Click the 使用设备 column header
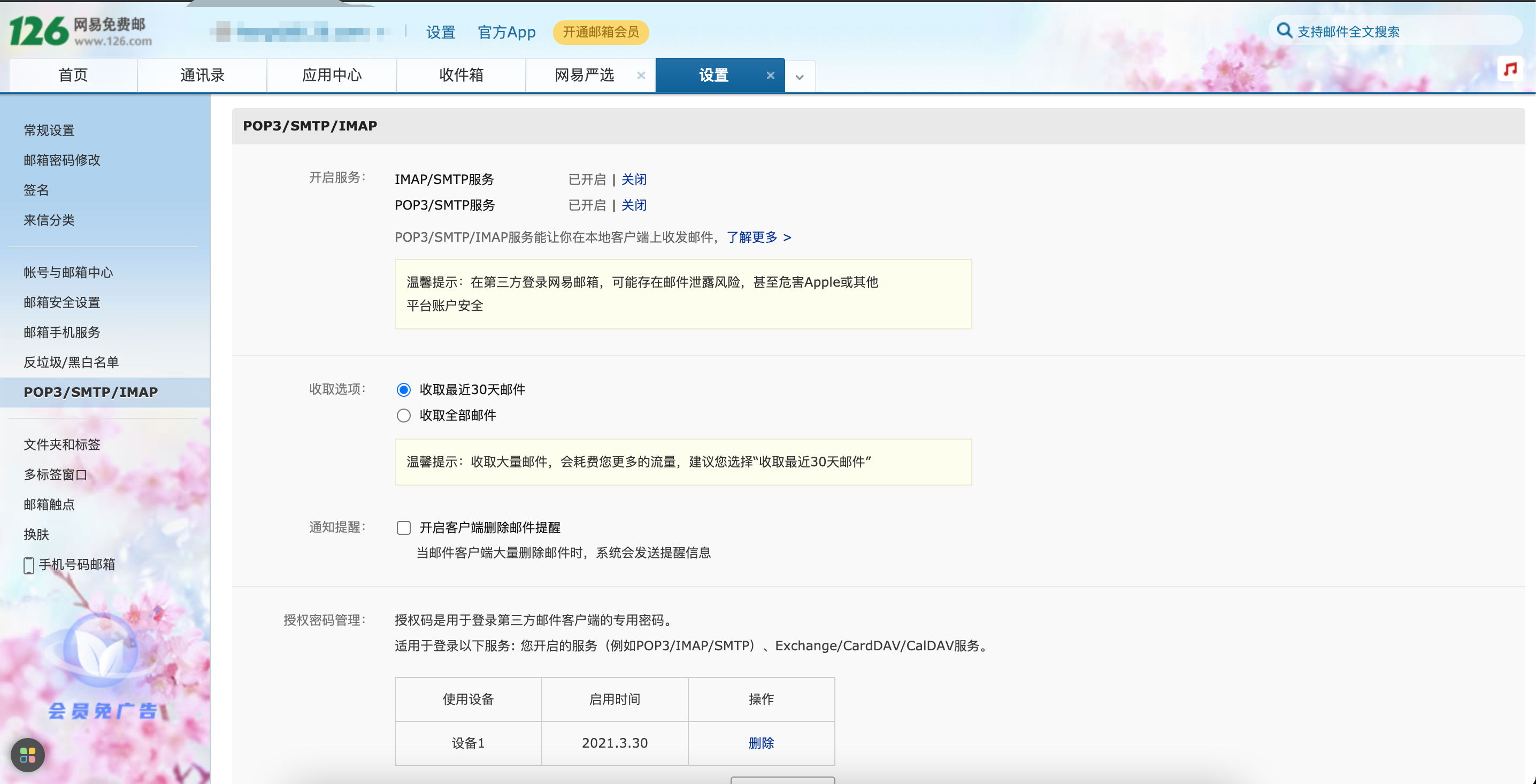The width and height of the screenshot is (1536, 784). tap(468, 700)
